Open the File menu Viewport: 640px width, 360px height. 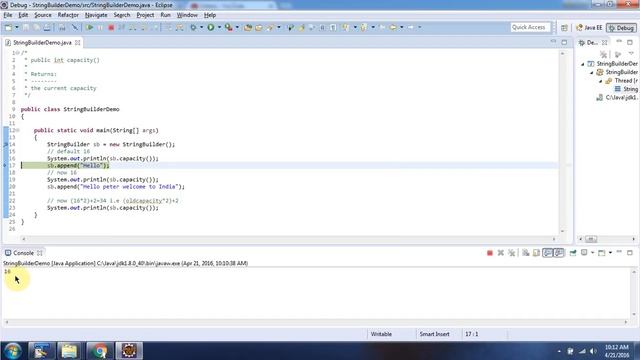[x=8, y=15]
